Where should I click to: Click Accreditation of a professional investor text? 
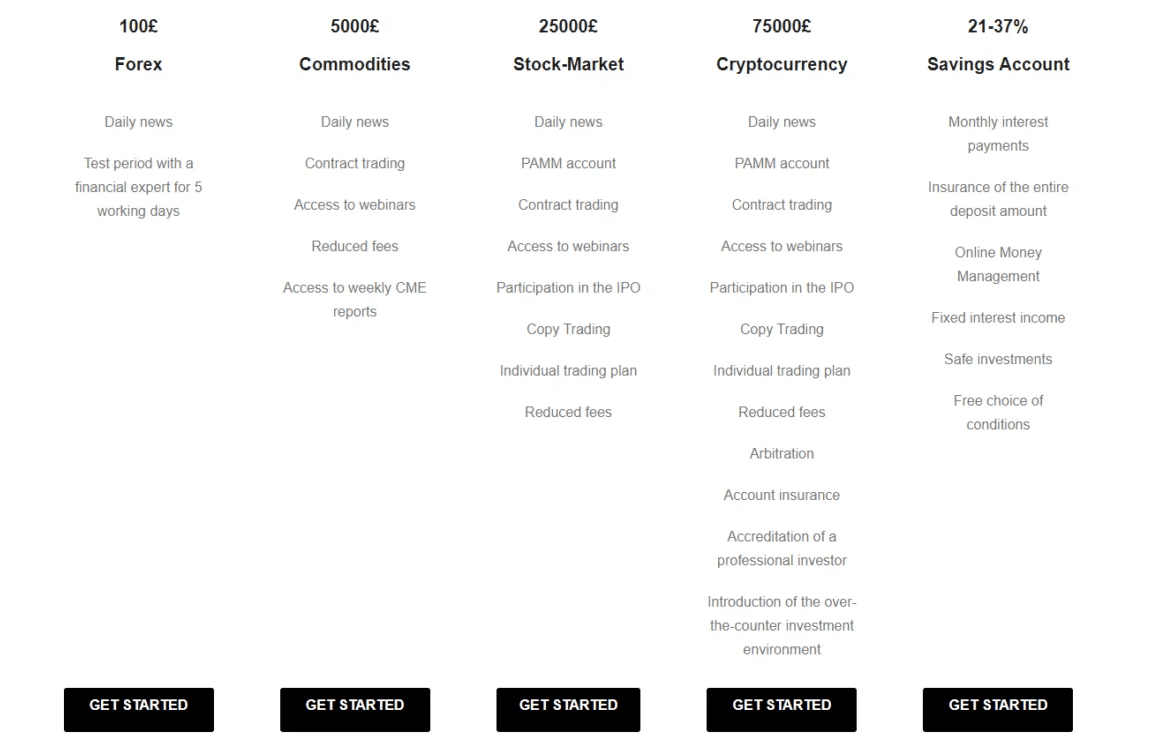[782, 548]
